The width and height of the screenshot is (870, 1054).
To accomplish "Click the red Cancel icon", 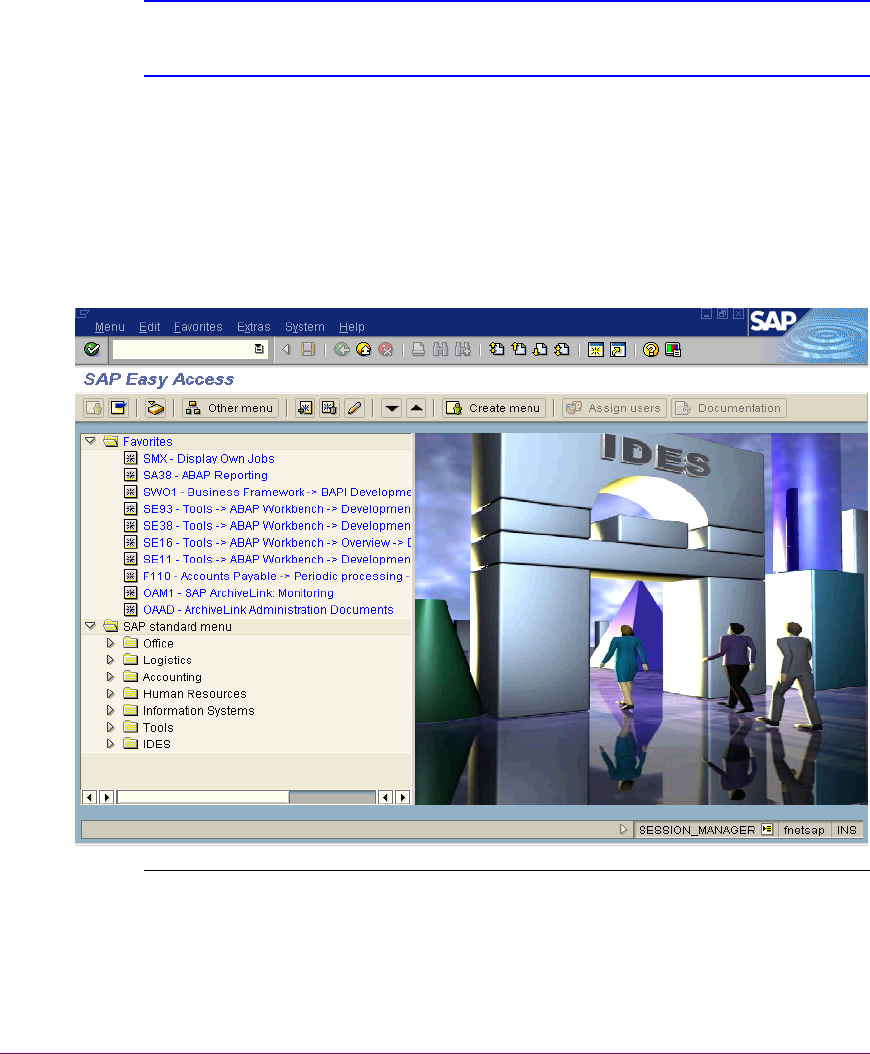I will pos(386,350).
